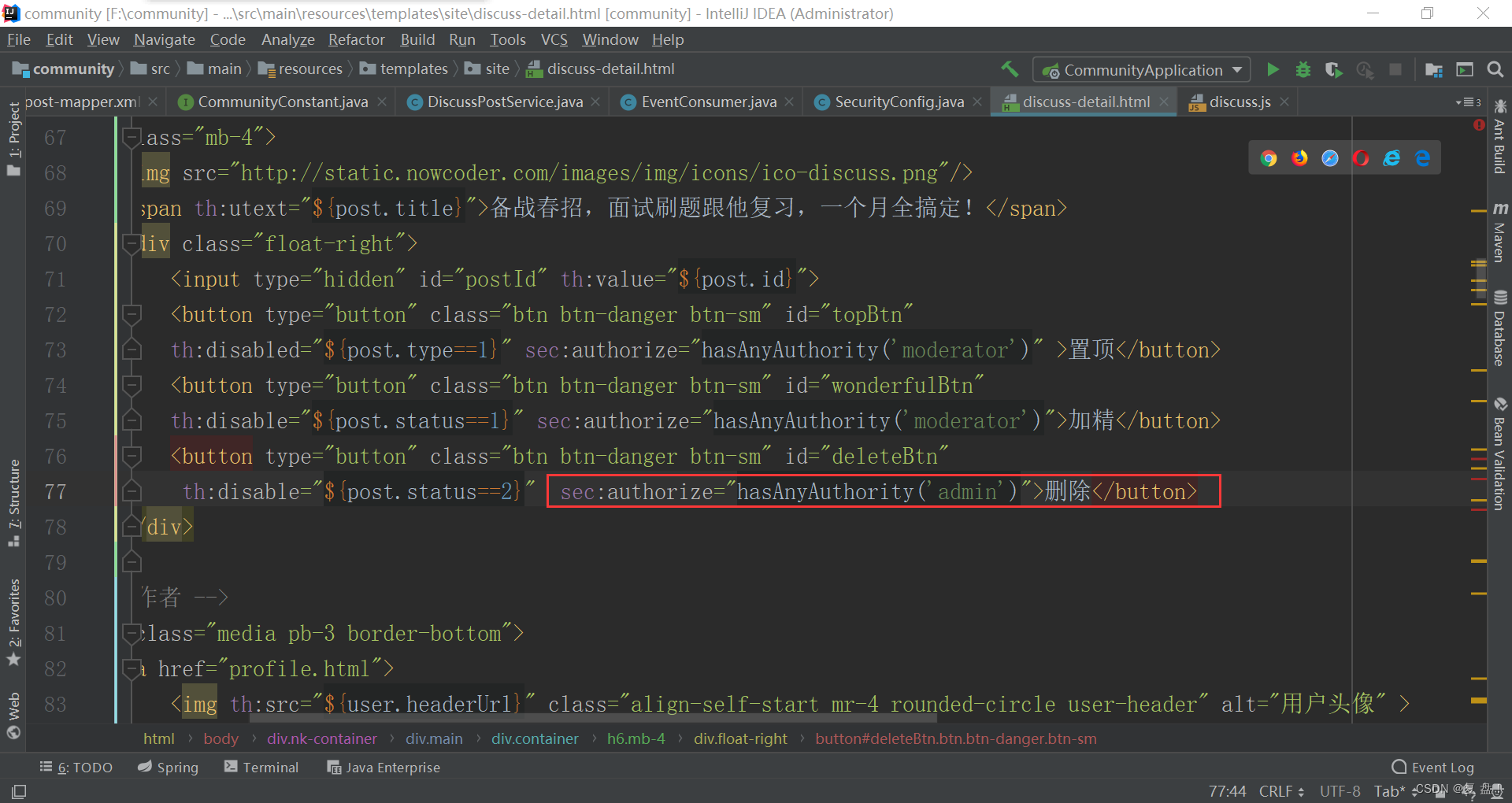Open Project Structure icon in toolbar

1434,69
